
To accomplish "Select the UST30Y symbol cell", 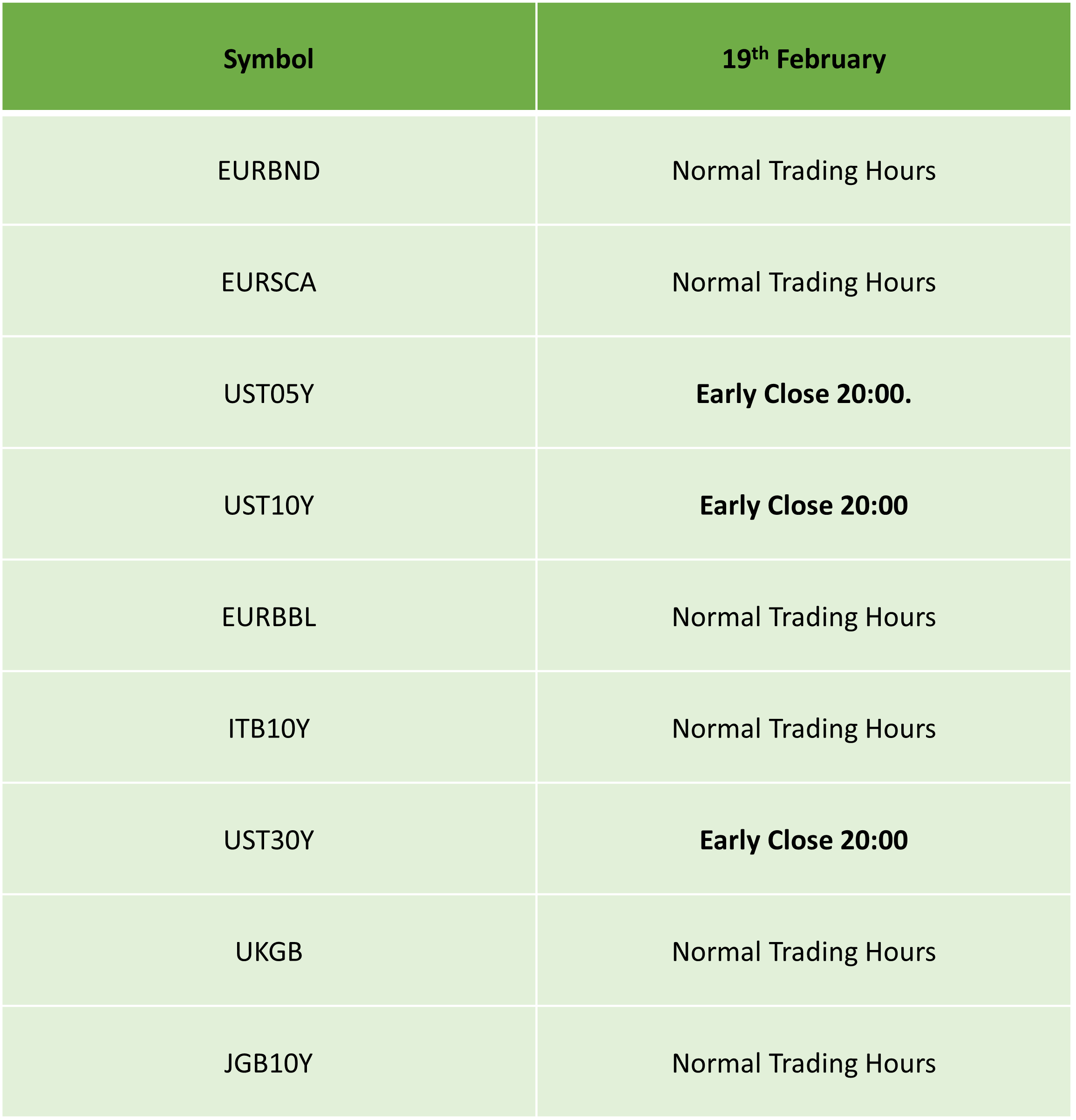I will pyautogui.click(x=269, y=838).
